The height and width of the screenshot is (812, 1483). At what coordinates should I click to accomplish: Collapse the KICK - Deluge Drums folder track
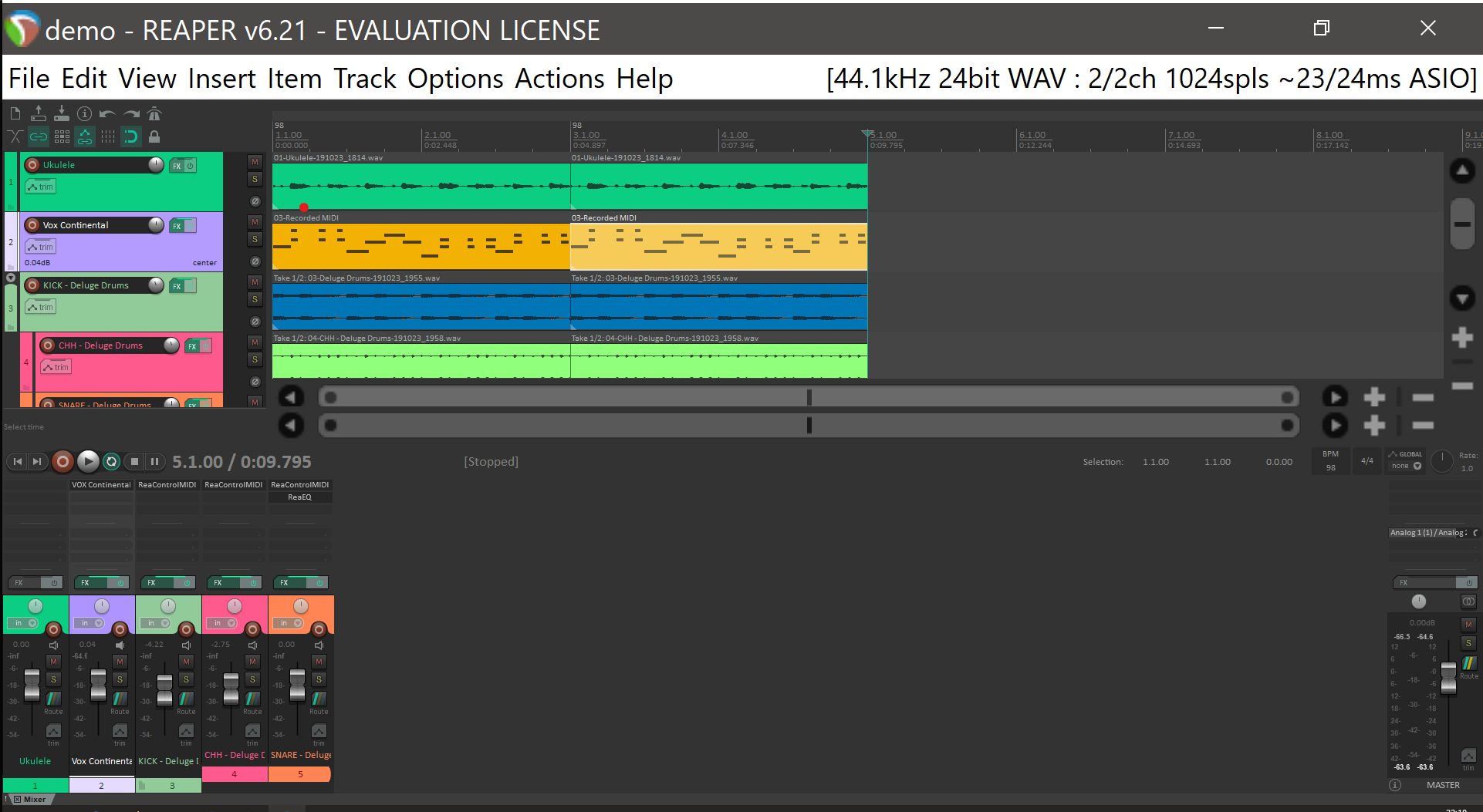point(11,278)
